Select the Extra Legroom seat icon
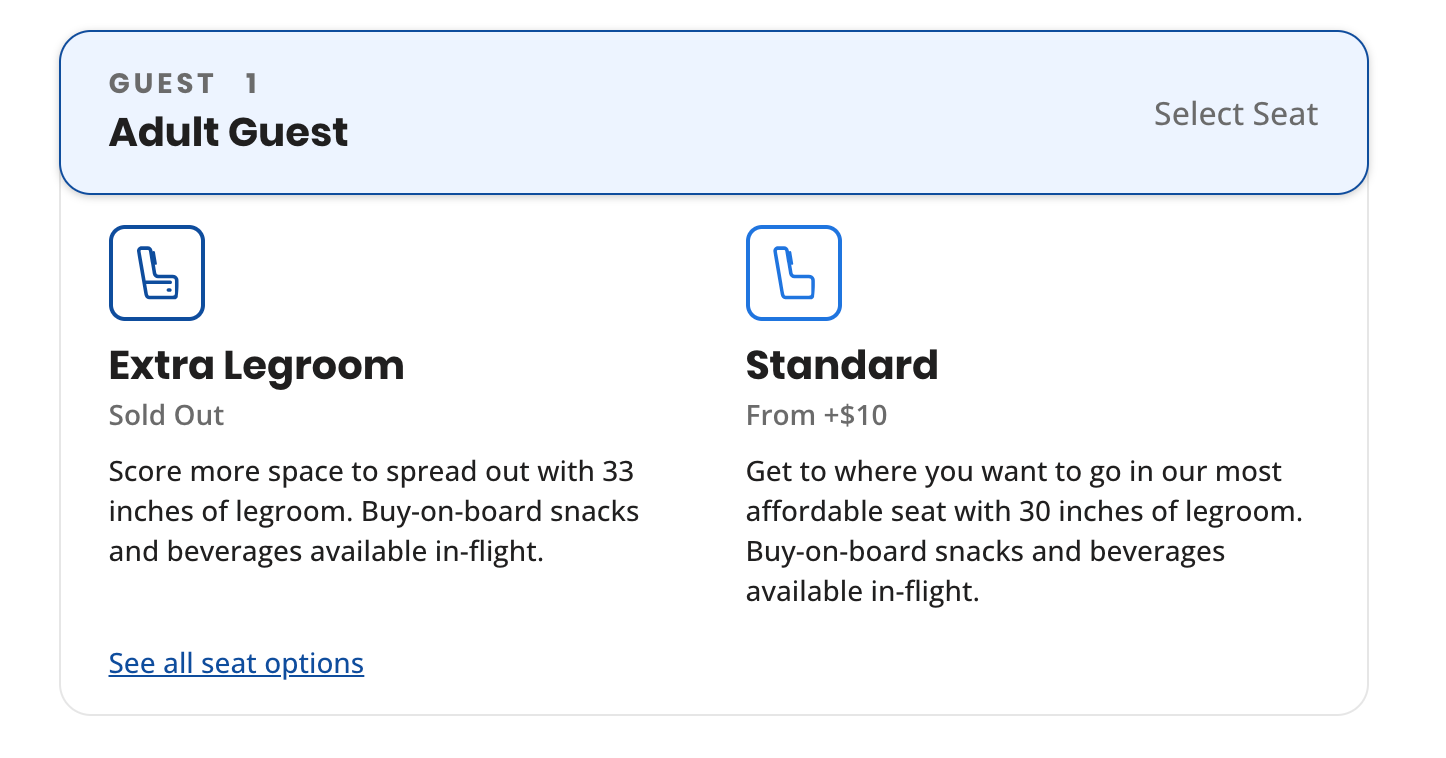The image size is (1446, 758). tap(157, 273)
